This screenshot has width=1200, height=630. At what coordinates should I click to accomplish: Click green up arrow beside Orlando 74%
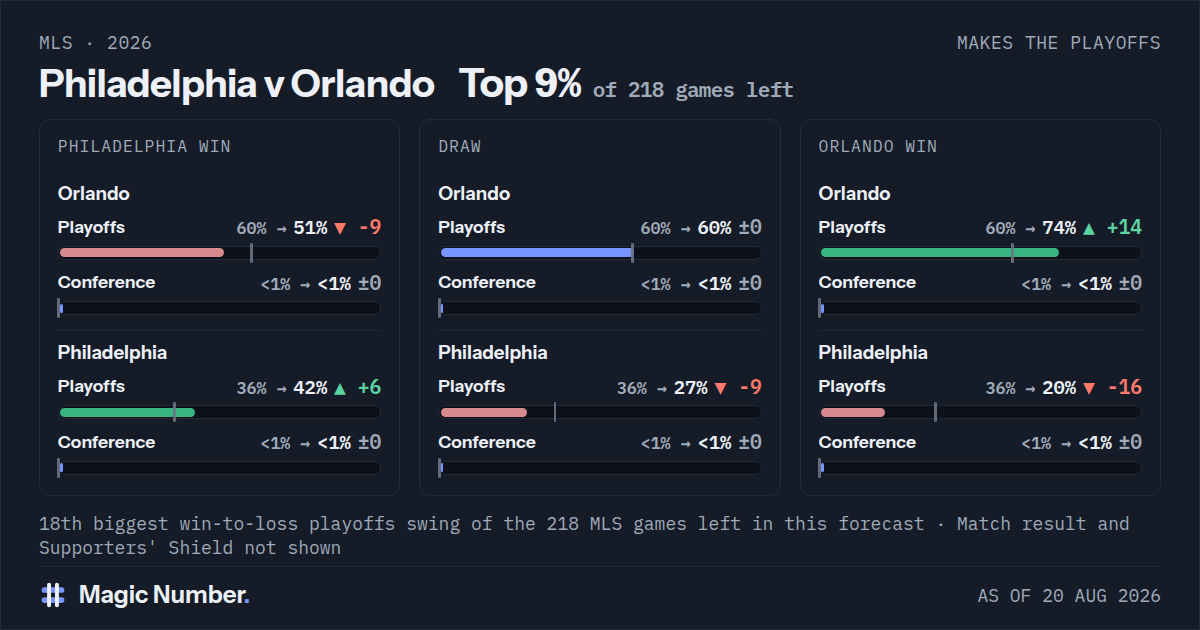click(x=1089, y=228)
